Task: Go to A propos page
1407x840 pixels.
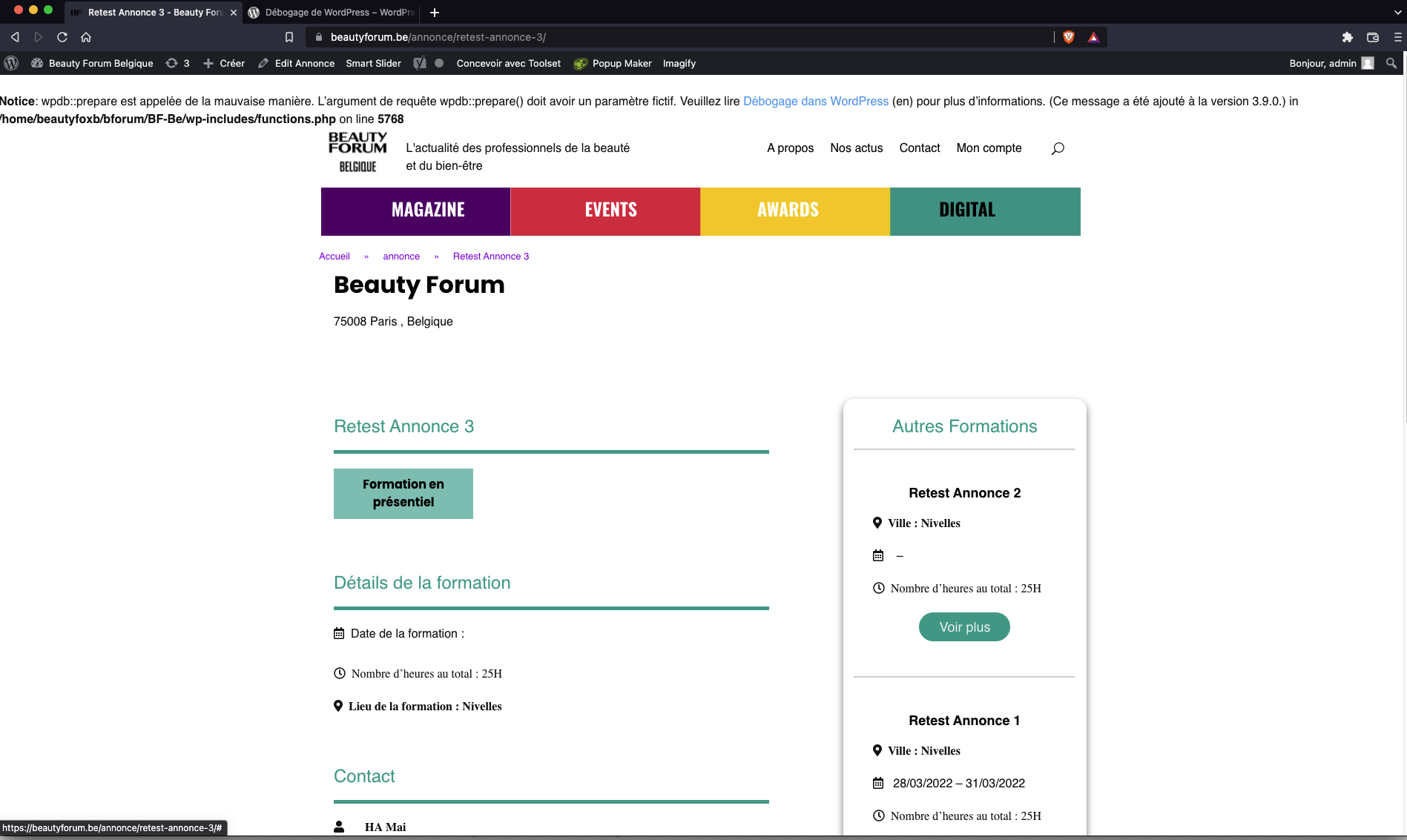Action: click(x=790, y=148)
